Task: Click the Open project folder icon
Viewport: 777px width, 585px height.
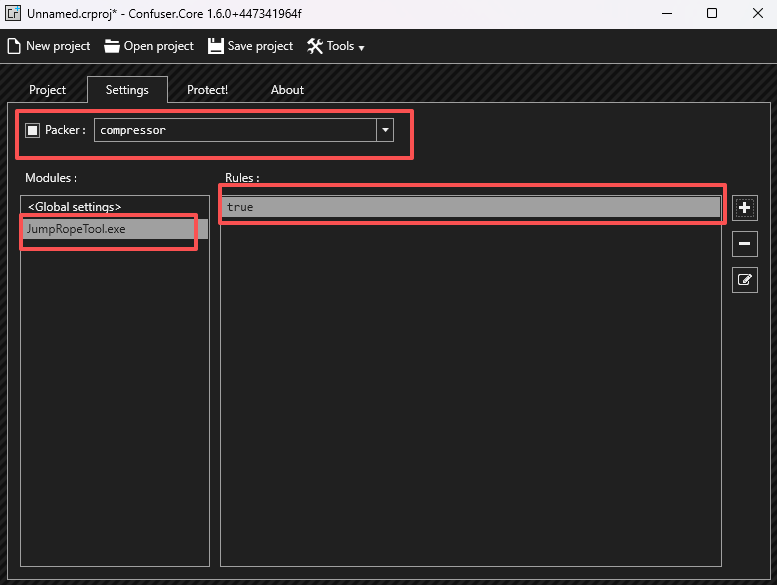Action: (x=112, y=46)
